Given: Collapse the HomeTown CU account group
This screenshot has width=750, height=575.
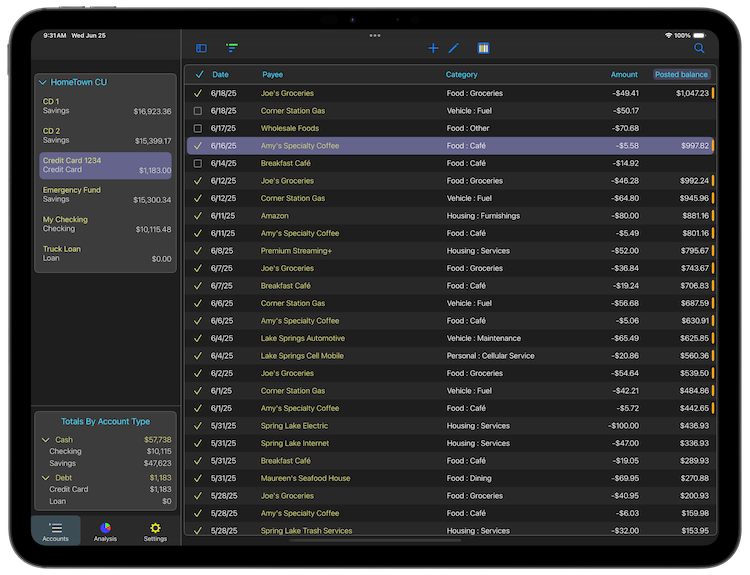Looking at the screenshot, I should click(43, 82).
